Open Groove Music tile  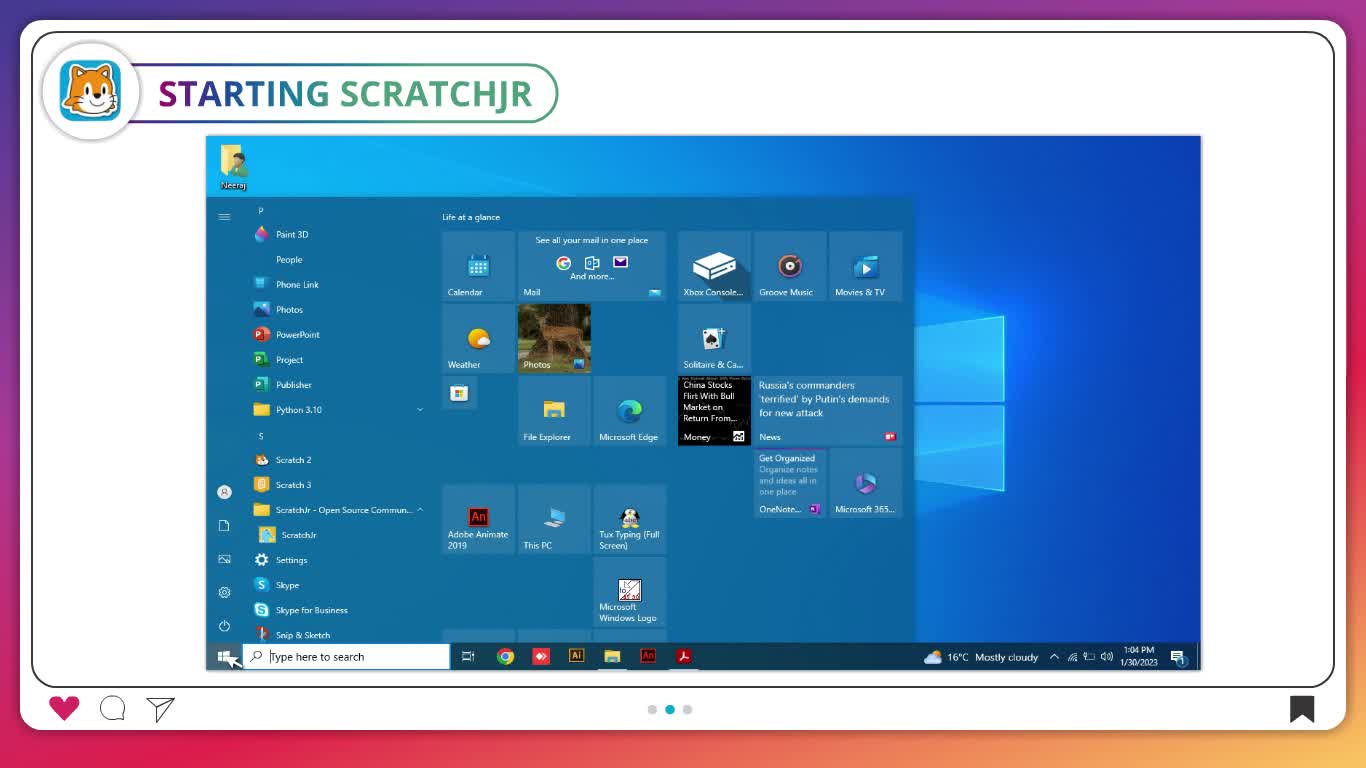click(790, 266)
